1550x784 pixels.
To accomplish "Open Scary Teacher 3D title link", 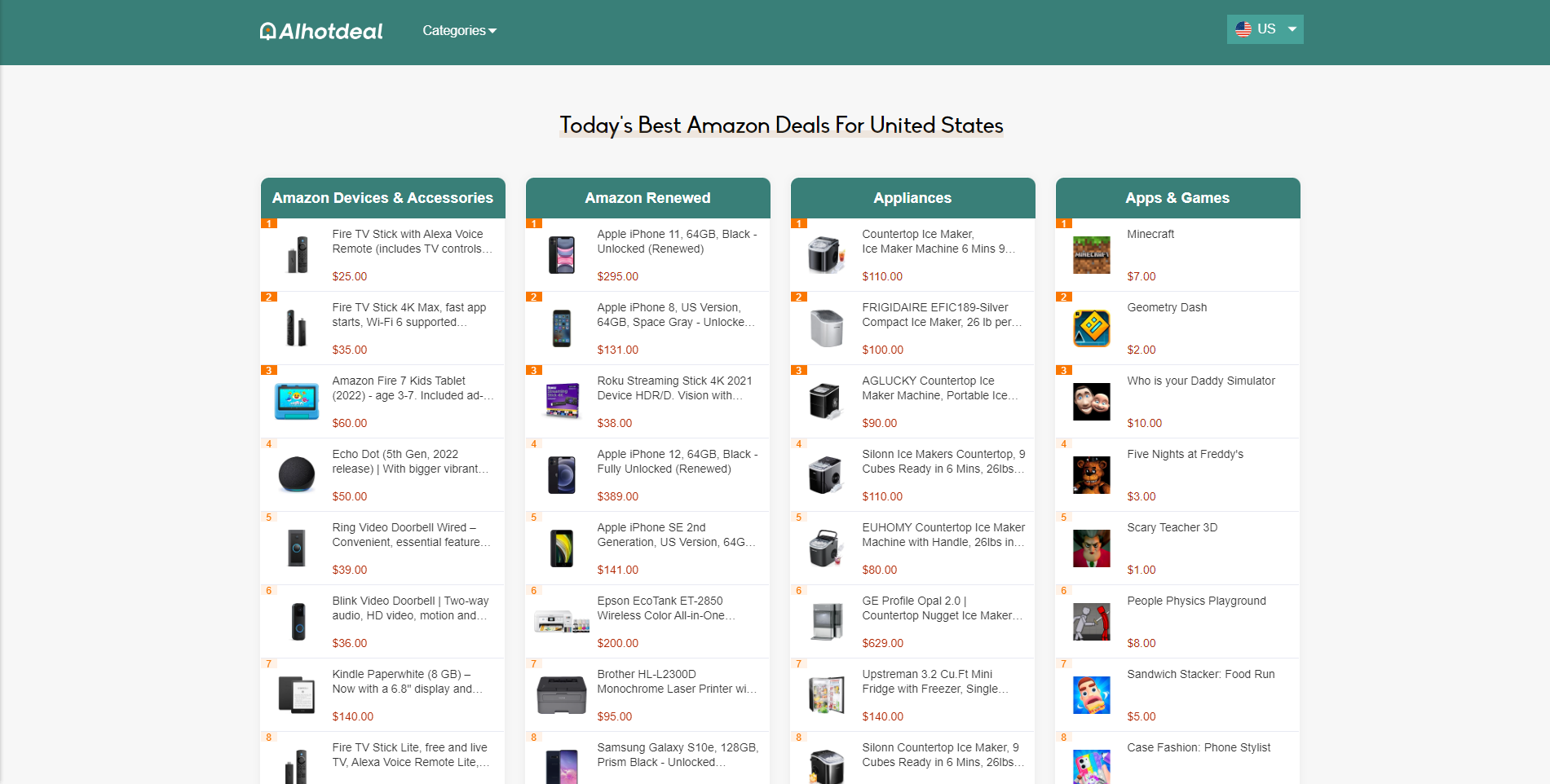I will click(x=1172, y=527).
